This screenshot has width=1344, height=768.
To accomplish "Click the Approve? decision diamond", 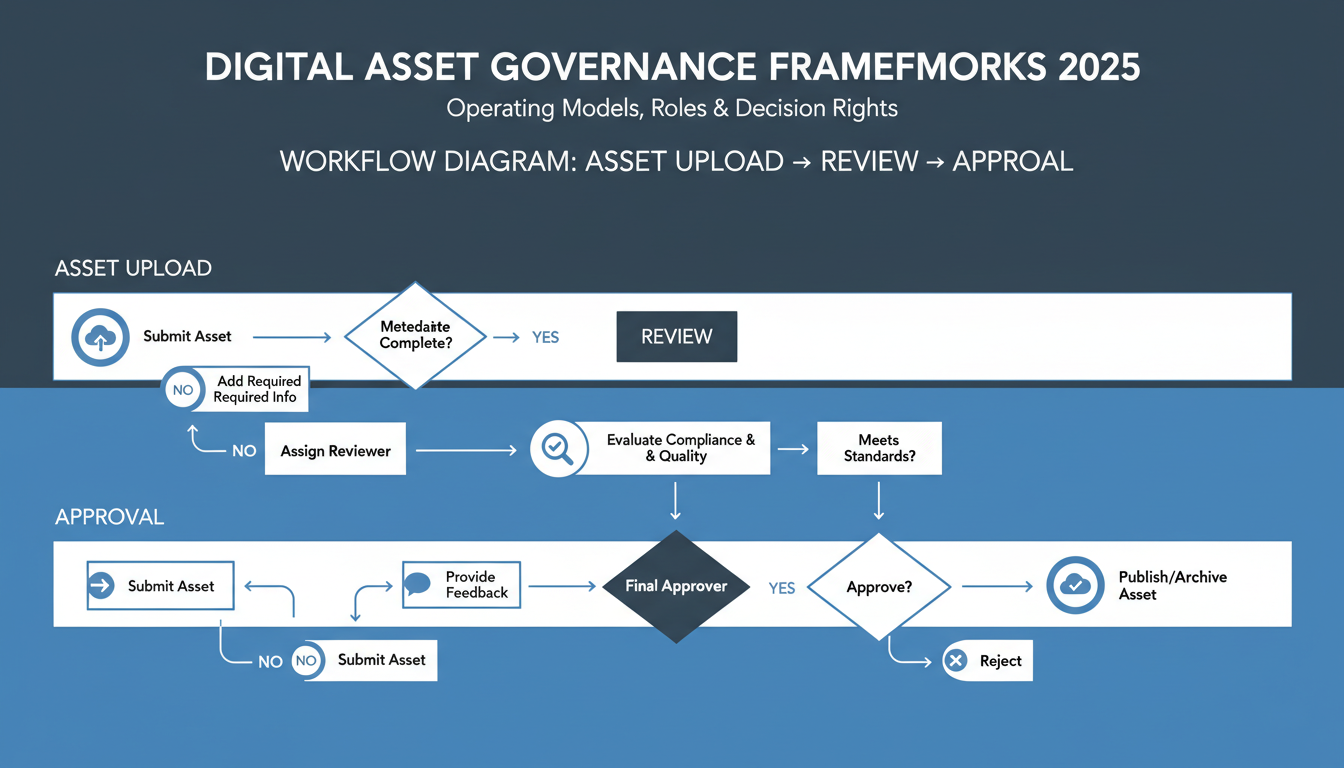I will pos(879,587).
